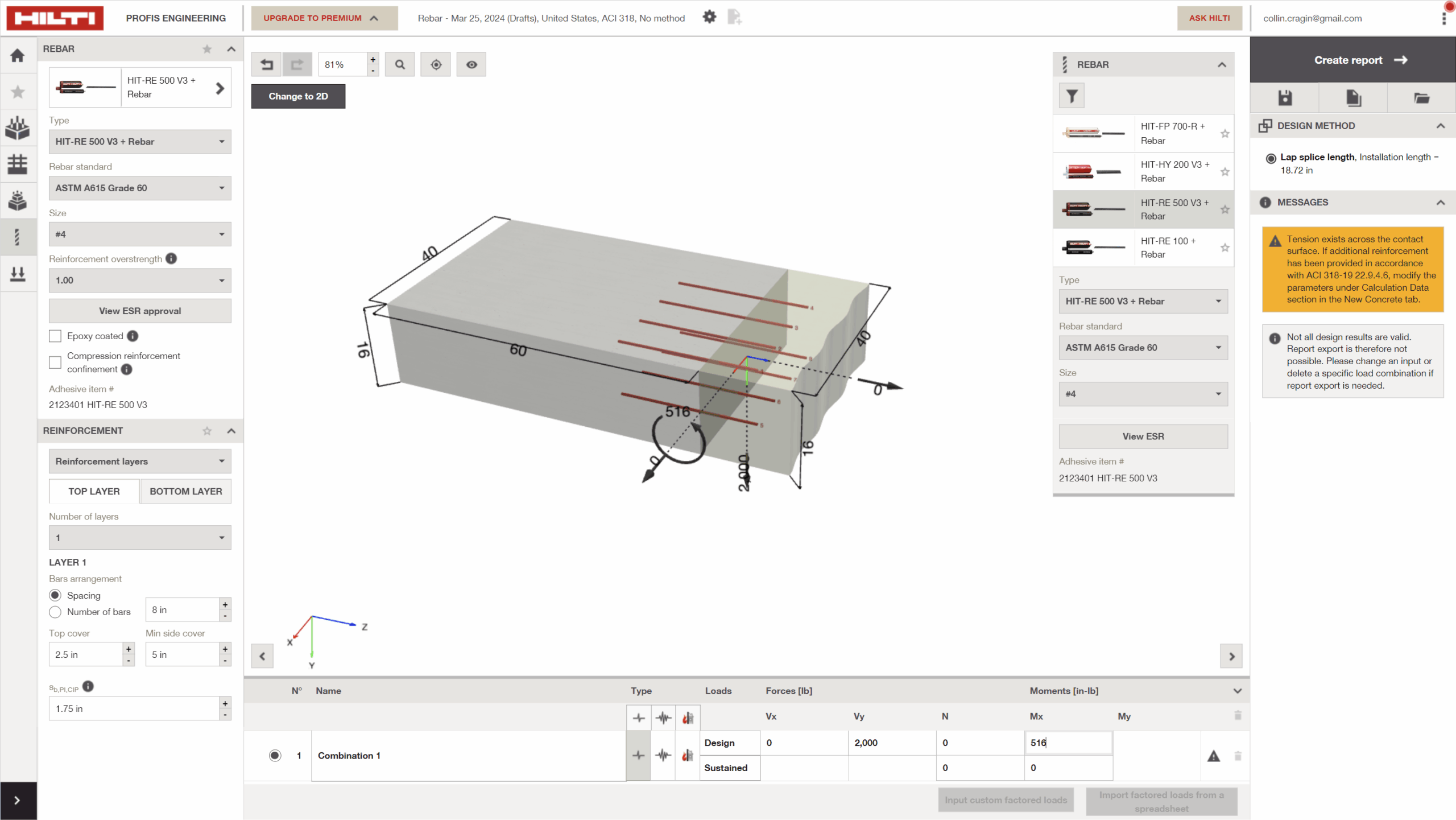Click the Change to 2D button

298,96
